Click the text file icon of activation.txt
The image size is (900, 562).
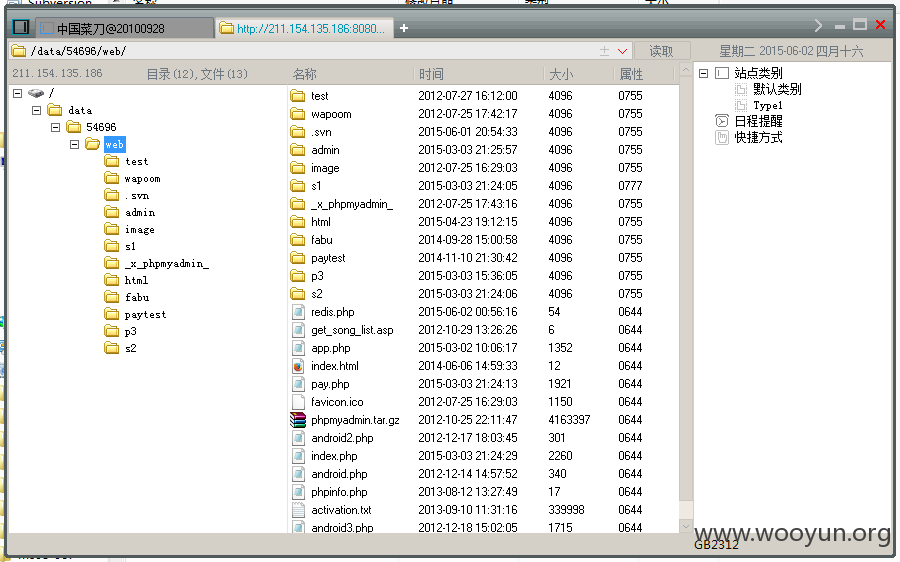click(298, 510)
